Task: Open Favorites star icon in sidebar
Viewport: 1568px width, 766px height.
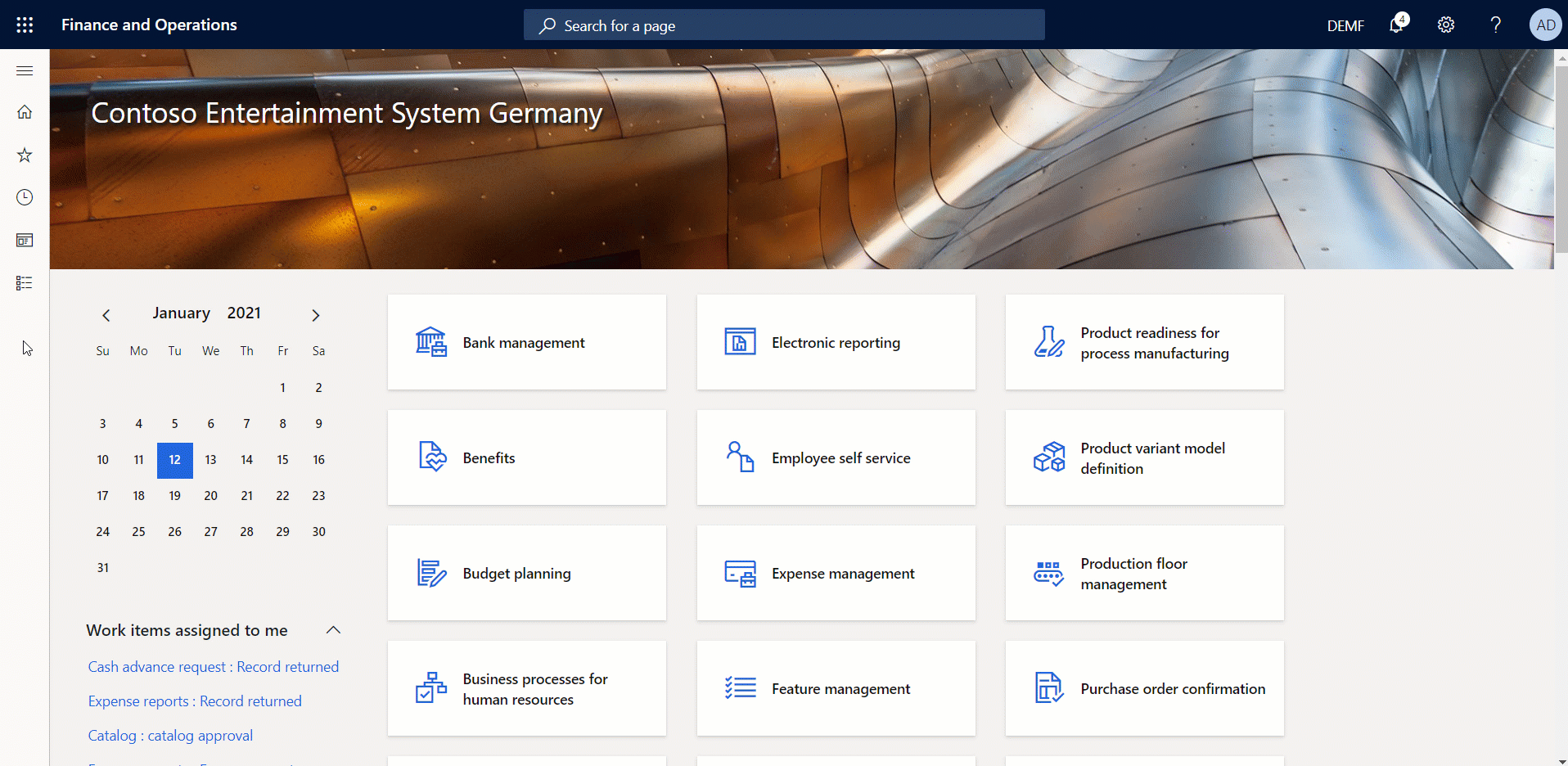Action: coord(25,155)
